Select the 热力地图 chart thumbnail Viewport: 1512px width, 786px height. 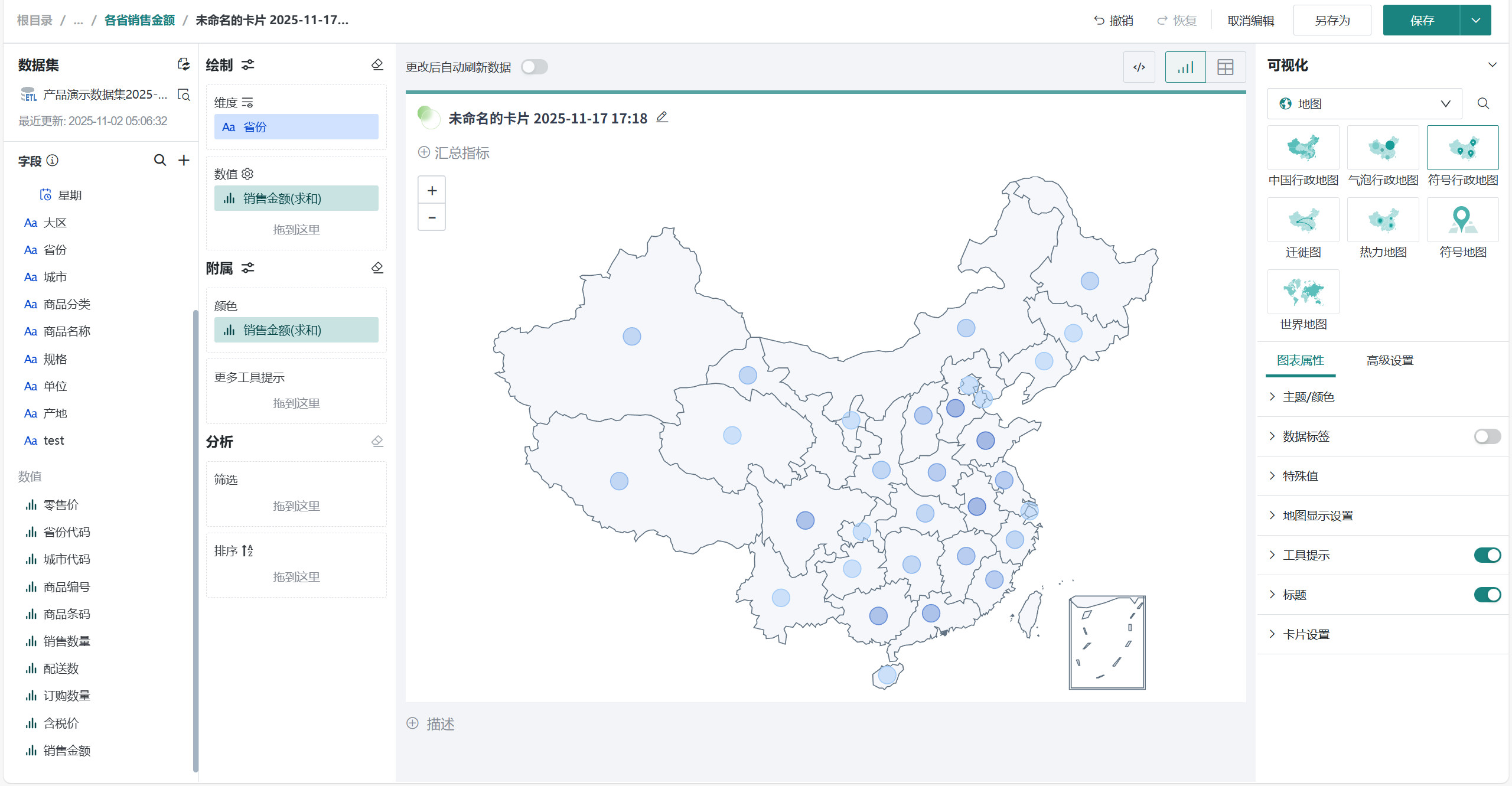pyautogui.click(x=1383, y=220)
